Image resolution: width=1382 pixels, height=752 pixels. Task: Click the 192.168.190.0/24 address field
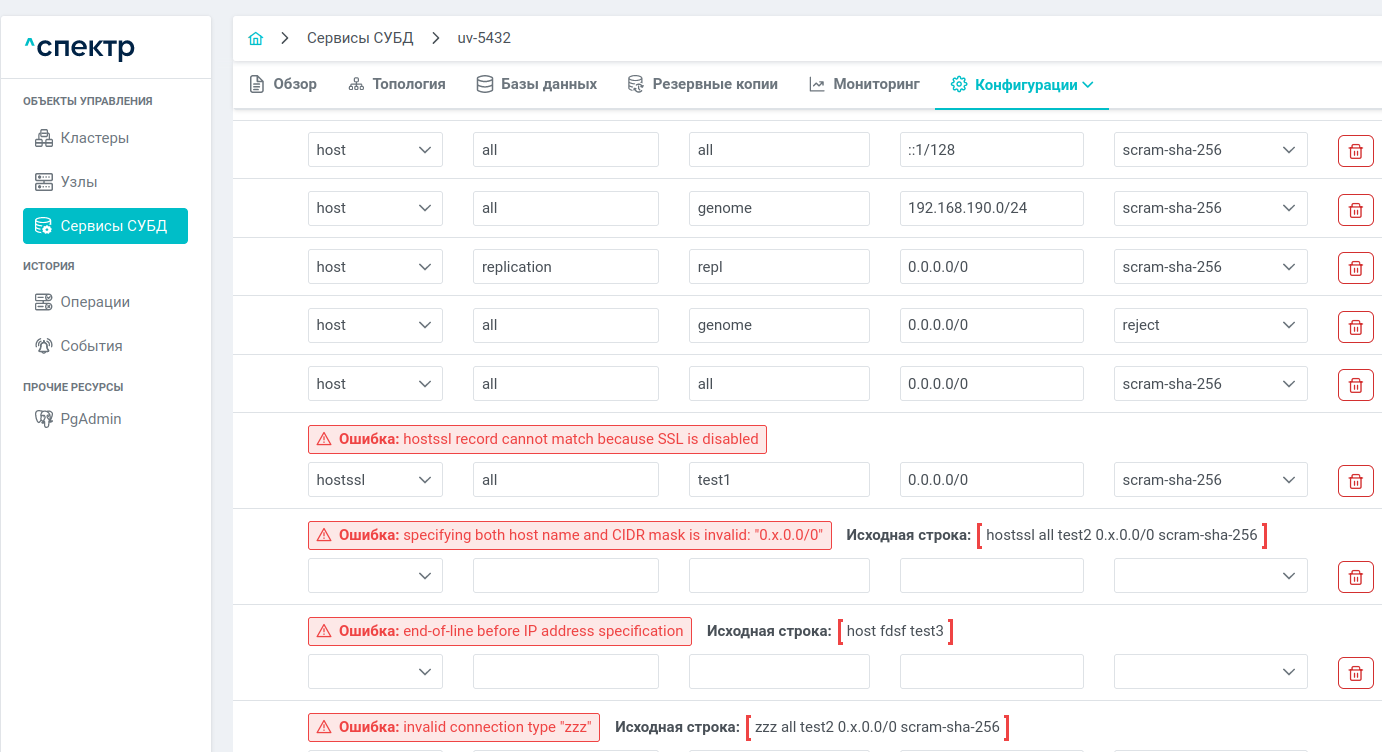click(991, 208)
